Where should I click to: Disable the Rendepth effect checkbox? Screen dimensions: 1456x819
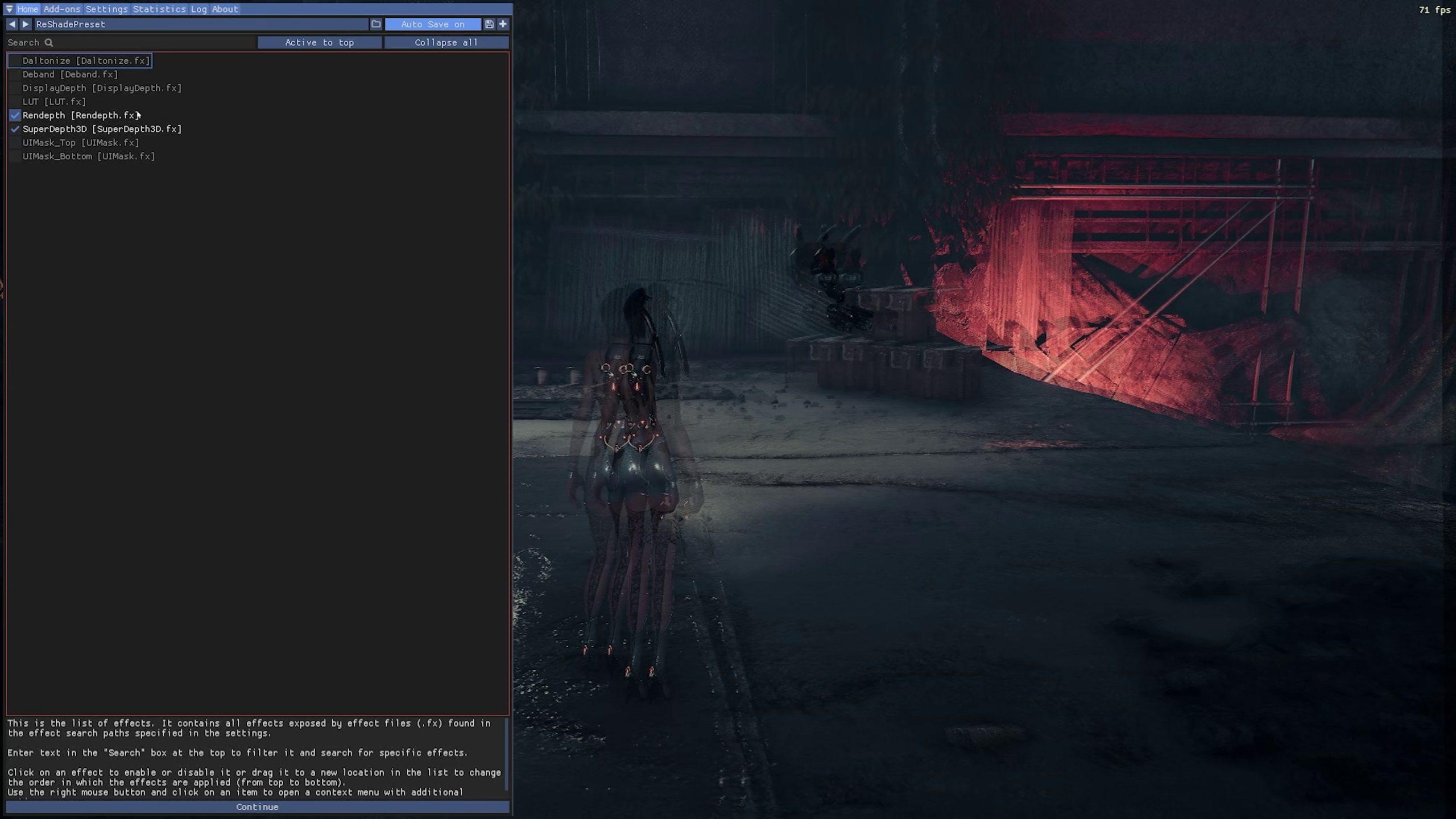click(15, 115)
